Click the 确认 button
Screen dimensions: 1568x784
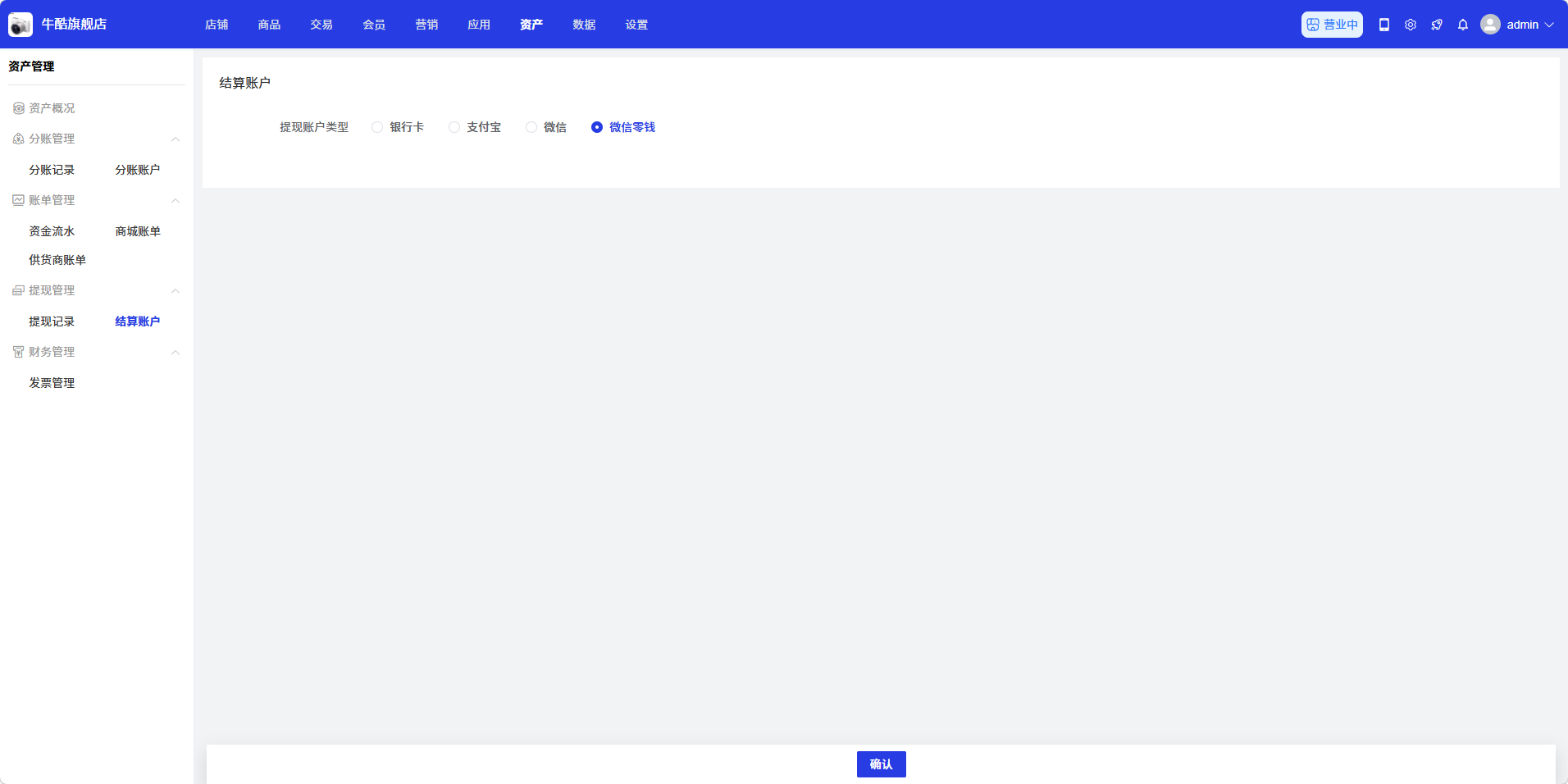tap(882, 764)
